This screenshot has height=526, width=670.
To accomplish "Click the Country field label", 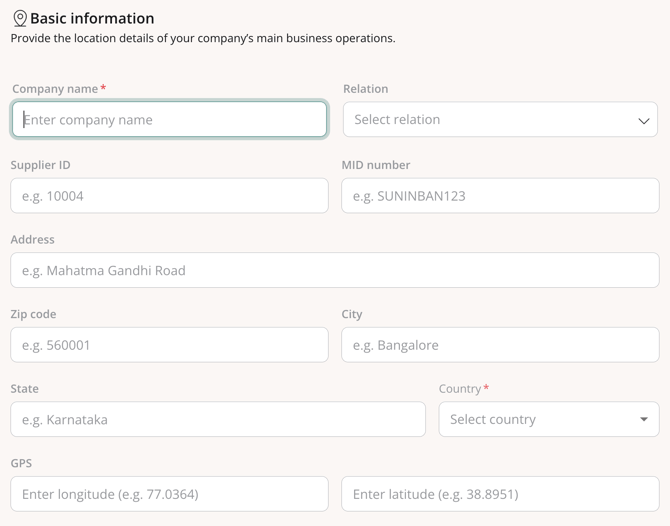I will [460, 388].
